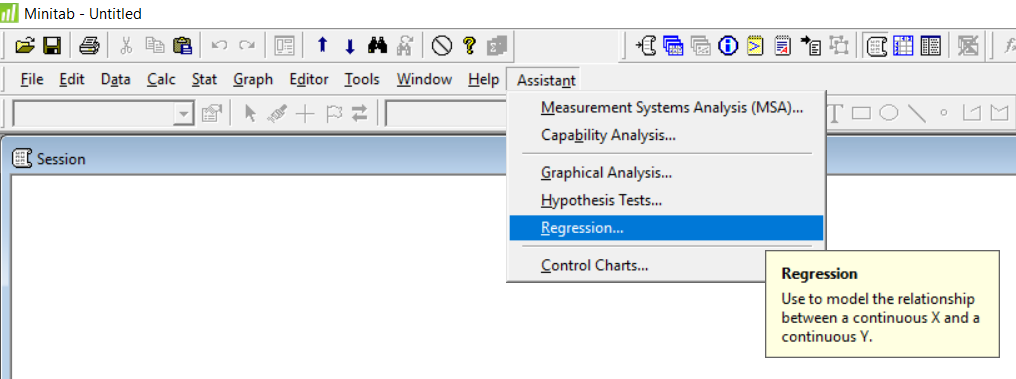Paste with the clipboard icon
Image resolution: width=1016 pixels, height=379 pixels.
pos(183,46)
